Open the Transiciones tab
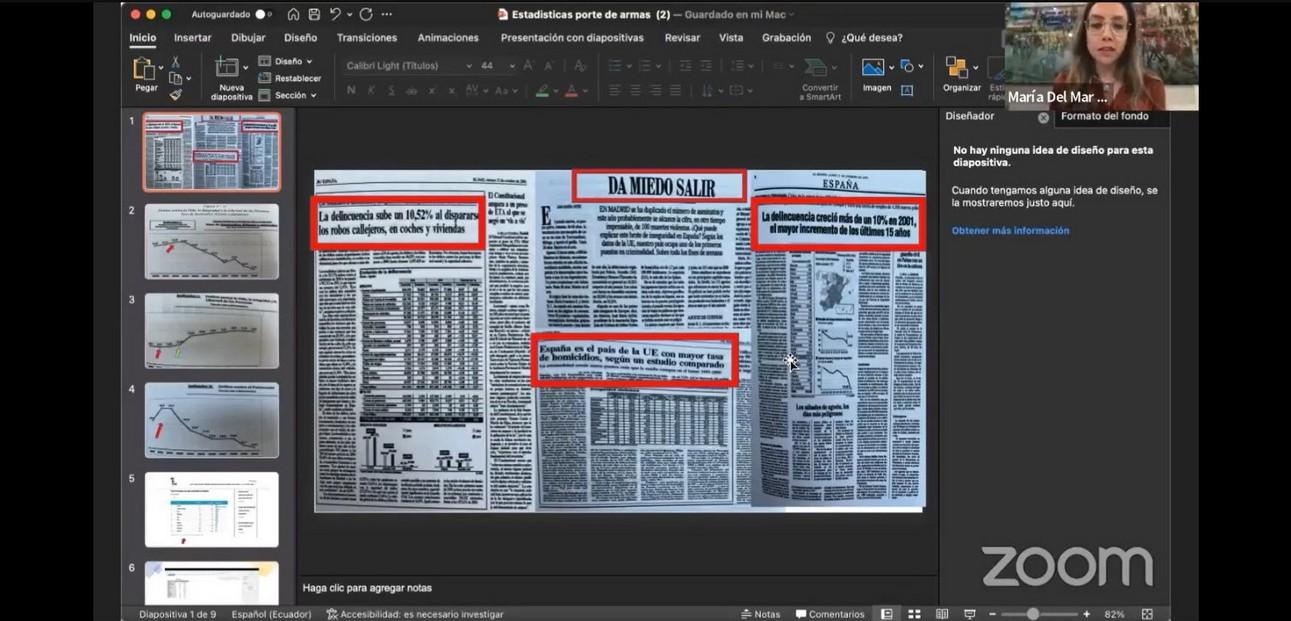This screenshot has width=1291, height=621. [366, 38]
